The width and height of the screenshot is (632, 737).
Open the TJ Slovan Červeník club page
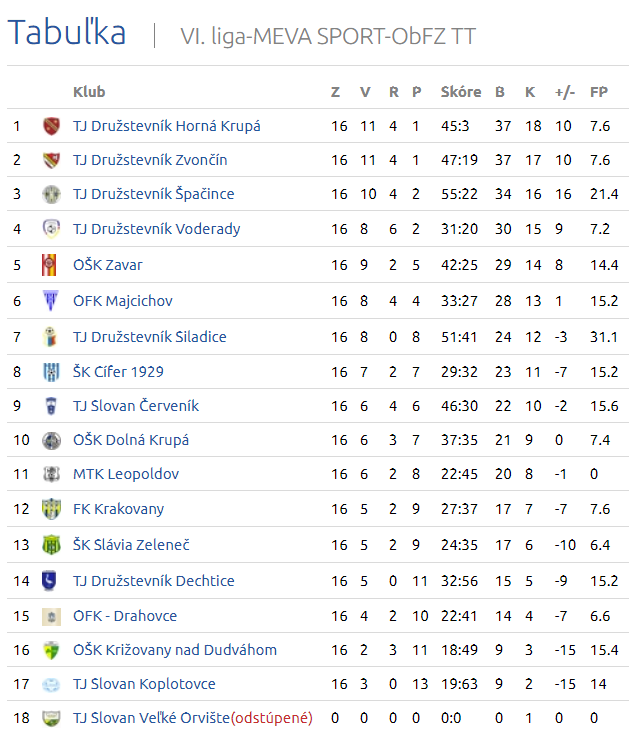136,406
